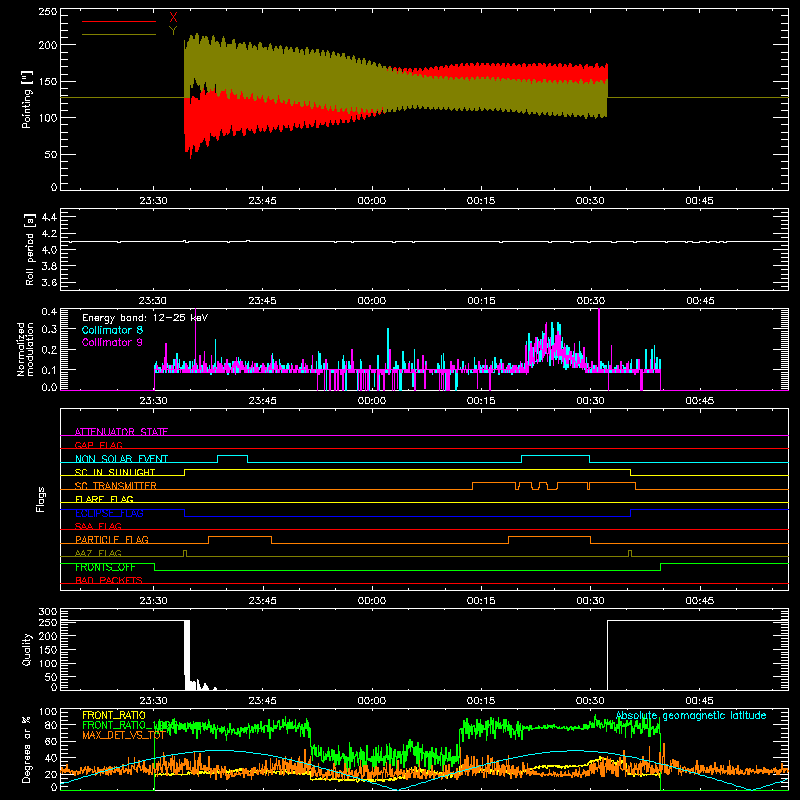Image resolution: width=800 pixels, height=800 pixels.
Task: Click the Quality axis title
Action: pos(27,649)
